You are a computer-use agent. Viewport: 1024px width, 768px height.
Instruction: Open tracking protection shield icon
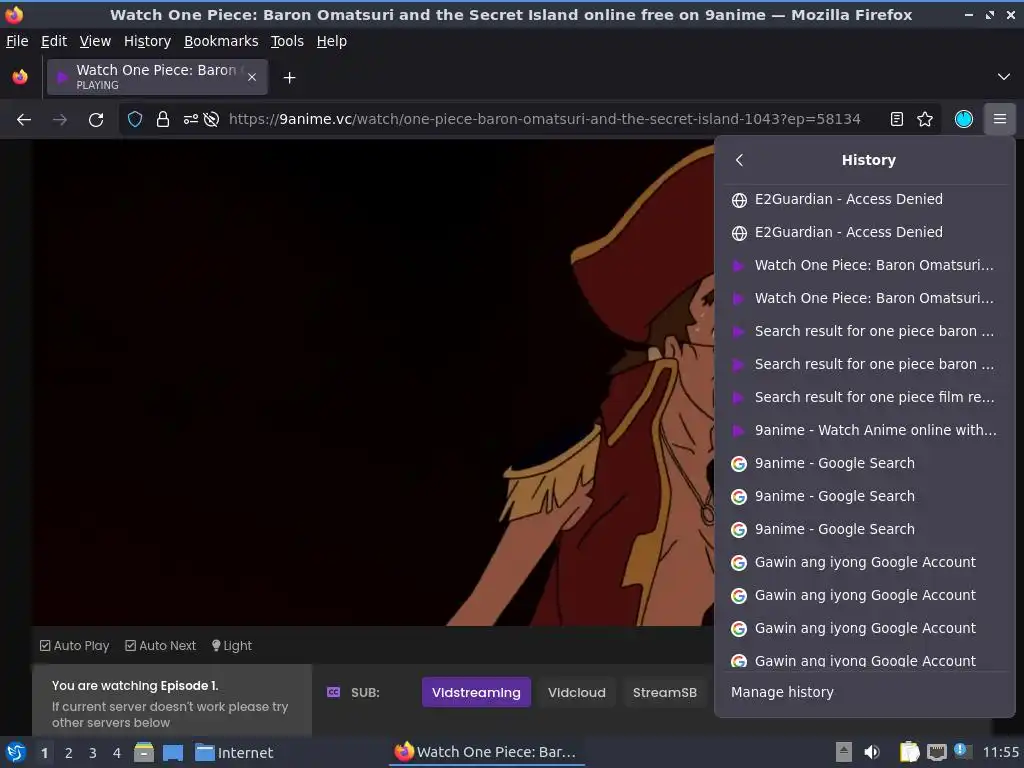pyautogui.click(x=135, y=119)
